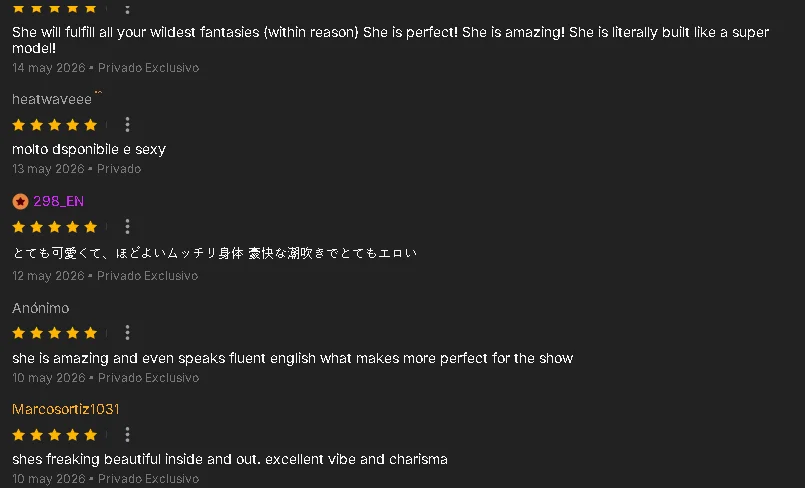Open three-dot menu on top review
Screen dimensions: 805x488
127,8
